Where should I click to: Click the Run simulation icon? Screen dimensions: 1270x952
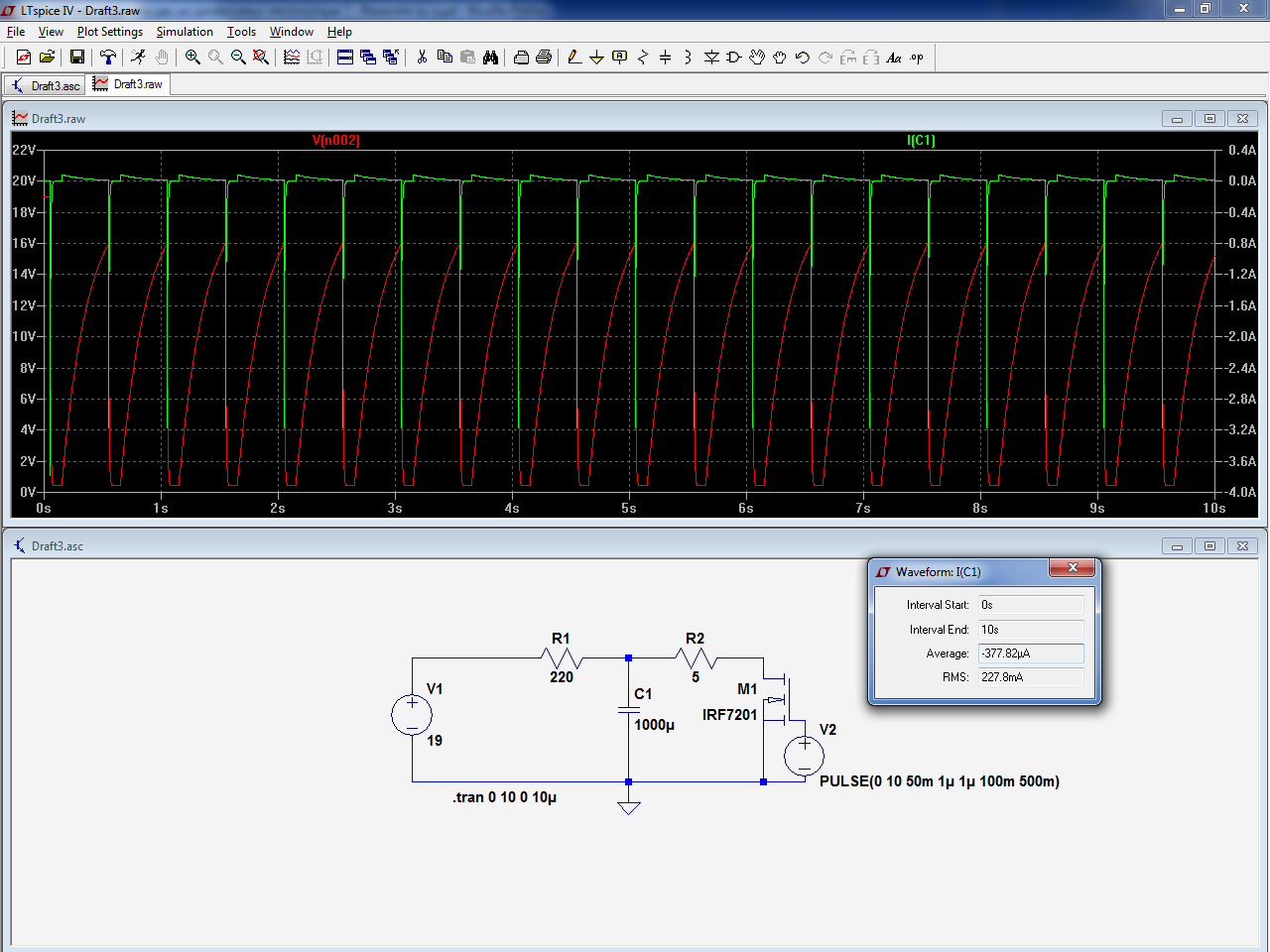[138, 58]
